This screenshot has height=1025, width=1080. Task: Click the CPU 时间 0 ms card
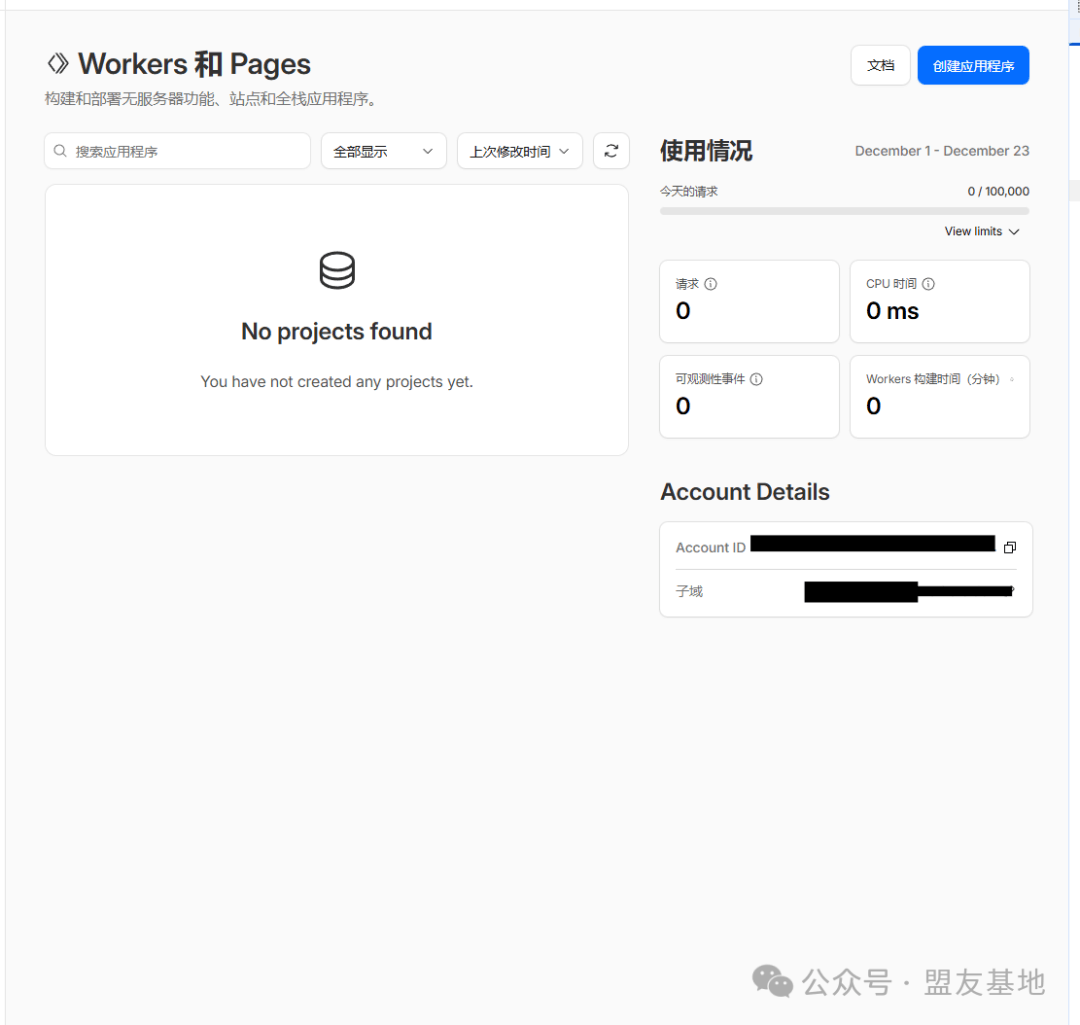pos(939,301)
